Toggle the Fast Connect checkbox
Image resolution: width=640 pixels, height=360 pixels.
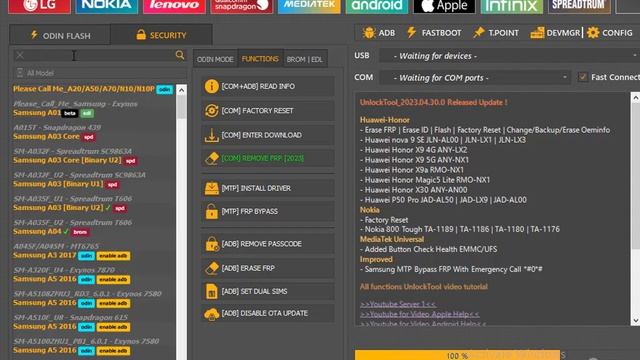(583, 77)
